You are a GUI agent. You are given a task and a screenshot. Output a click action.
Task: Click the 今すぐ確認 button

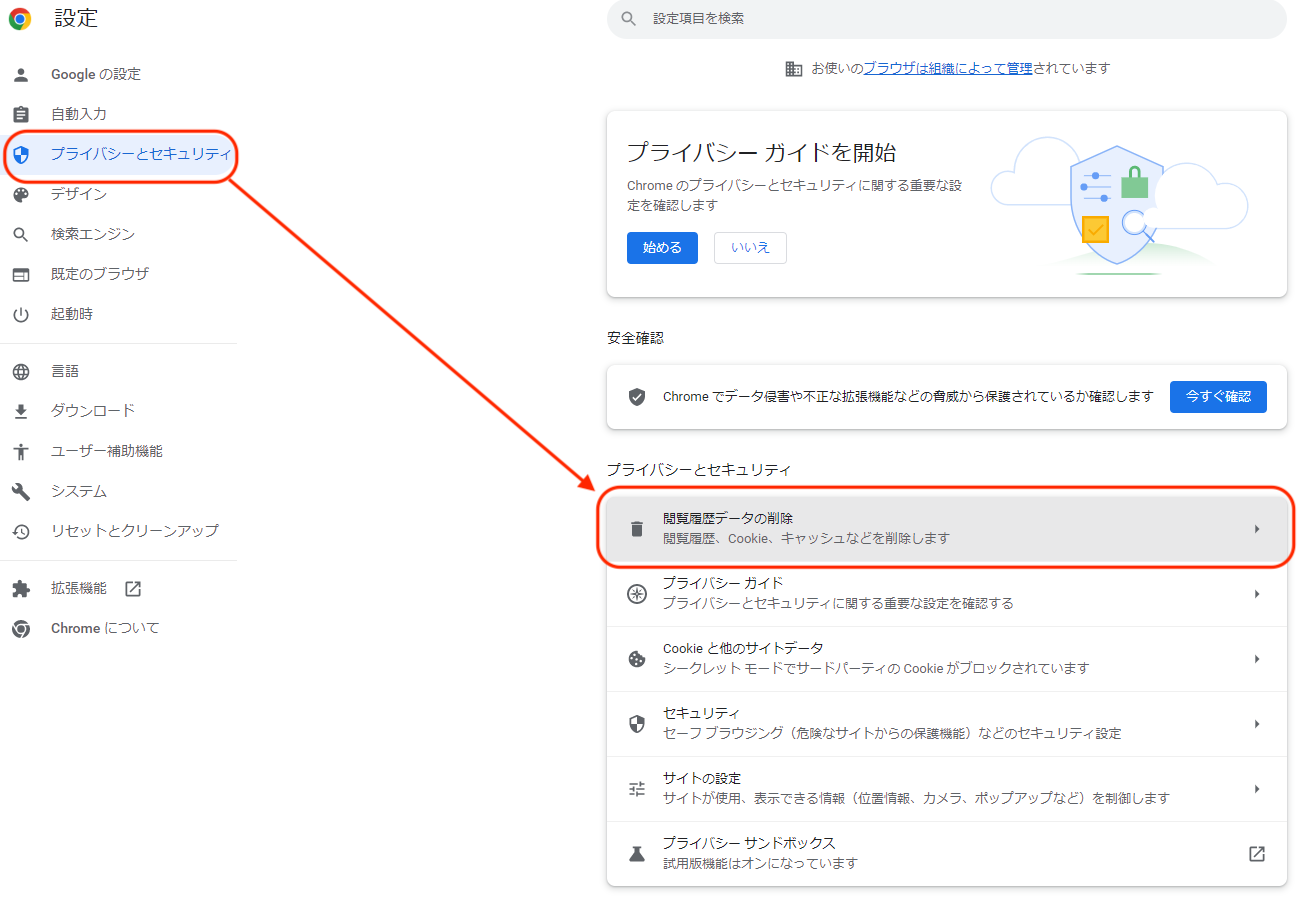1218,397
